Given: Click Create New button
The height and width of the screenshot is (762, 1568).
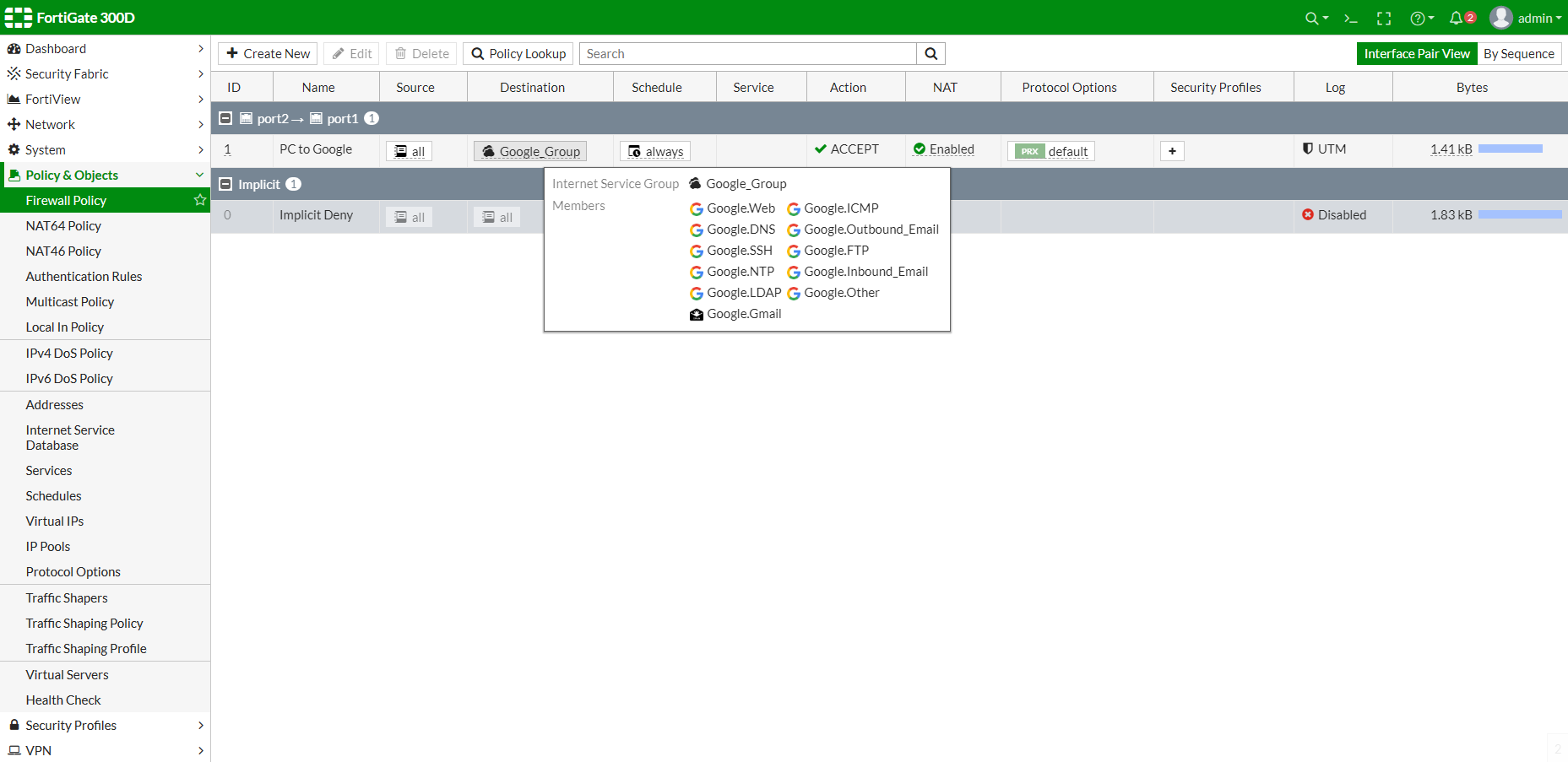Looking at the screenshot, I should [x=268, y=54].
